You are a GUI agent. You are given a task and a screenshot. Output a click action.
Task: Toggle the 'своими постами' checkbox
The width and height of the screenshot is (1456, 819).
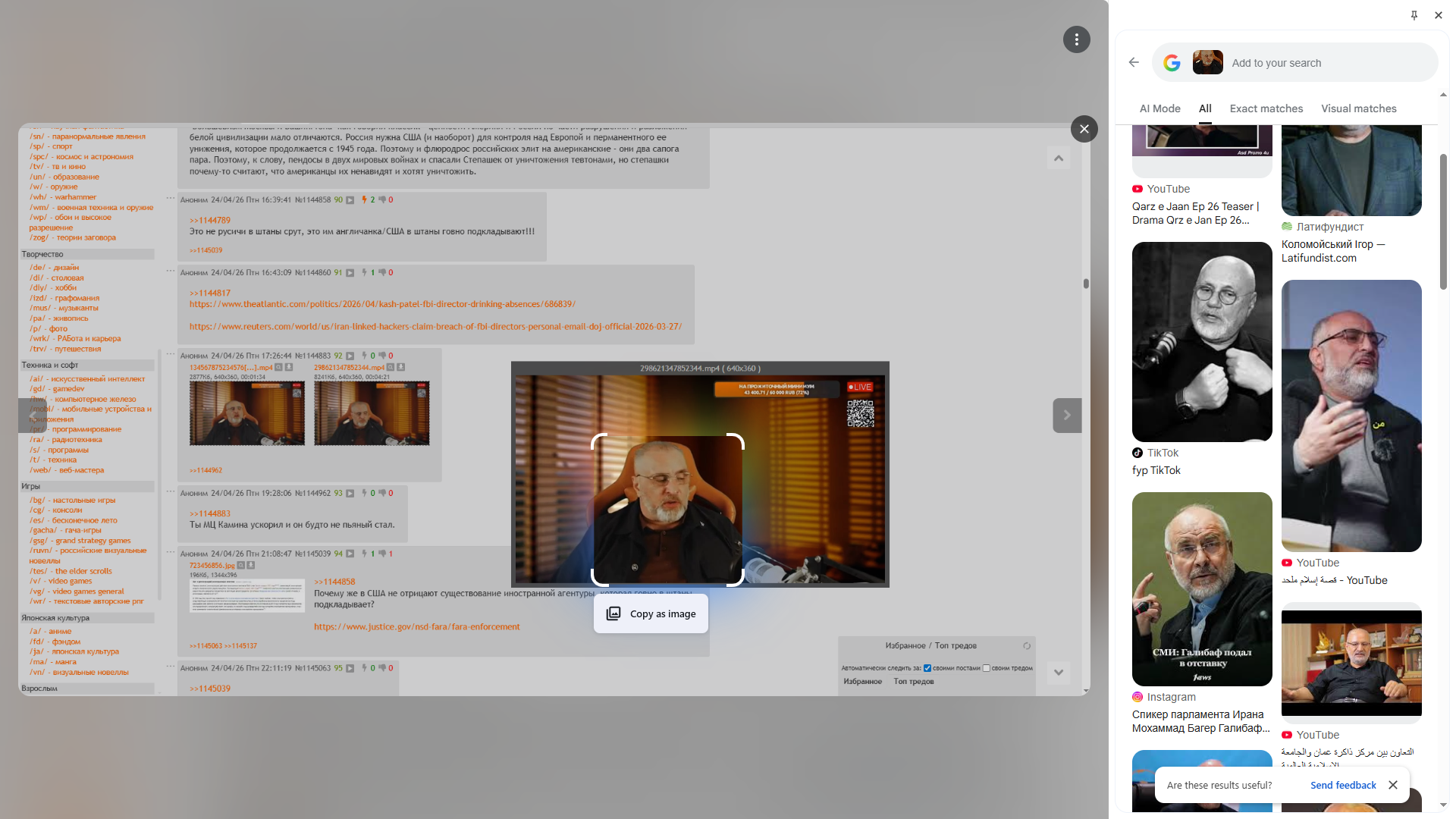pos(927,668)
